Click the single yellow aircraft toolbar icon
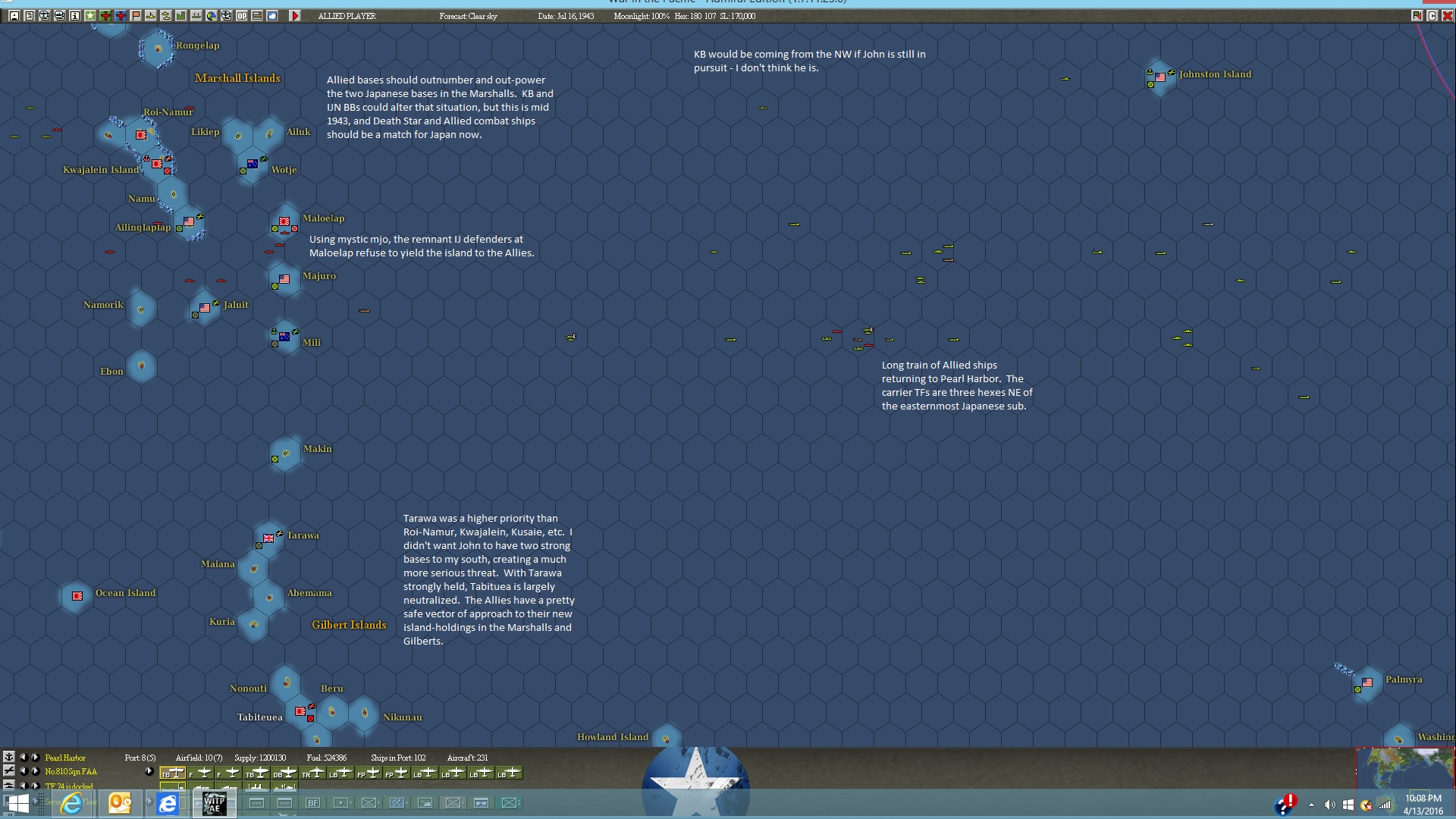 click(151, 16)
